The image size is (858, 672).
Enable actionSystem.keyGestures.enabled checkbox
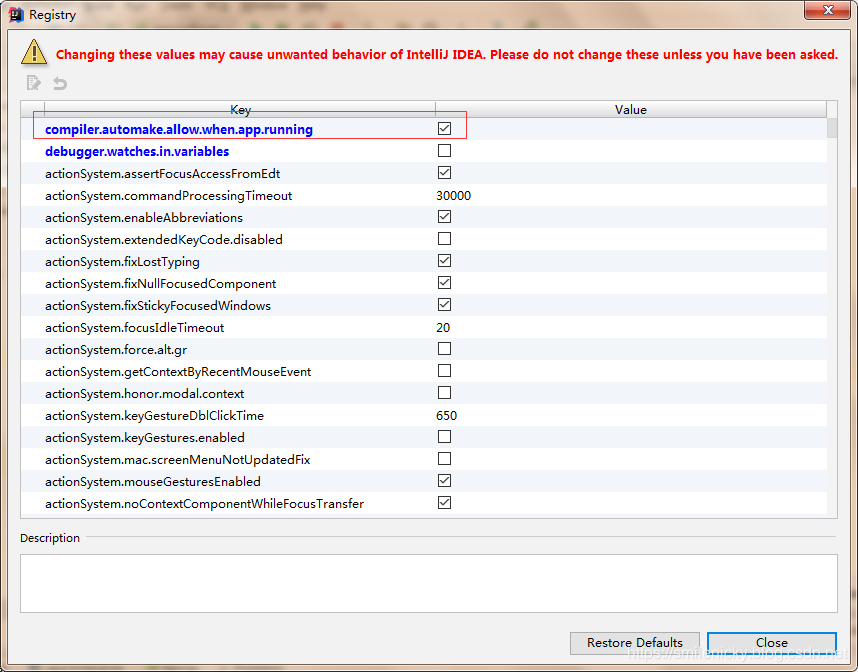pyautogui.click(x=444, y=437)
